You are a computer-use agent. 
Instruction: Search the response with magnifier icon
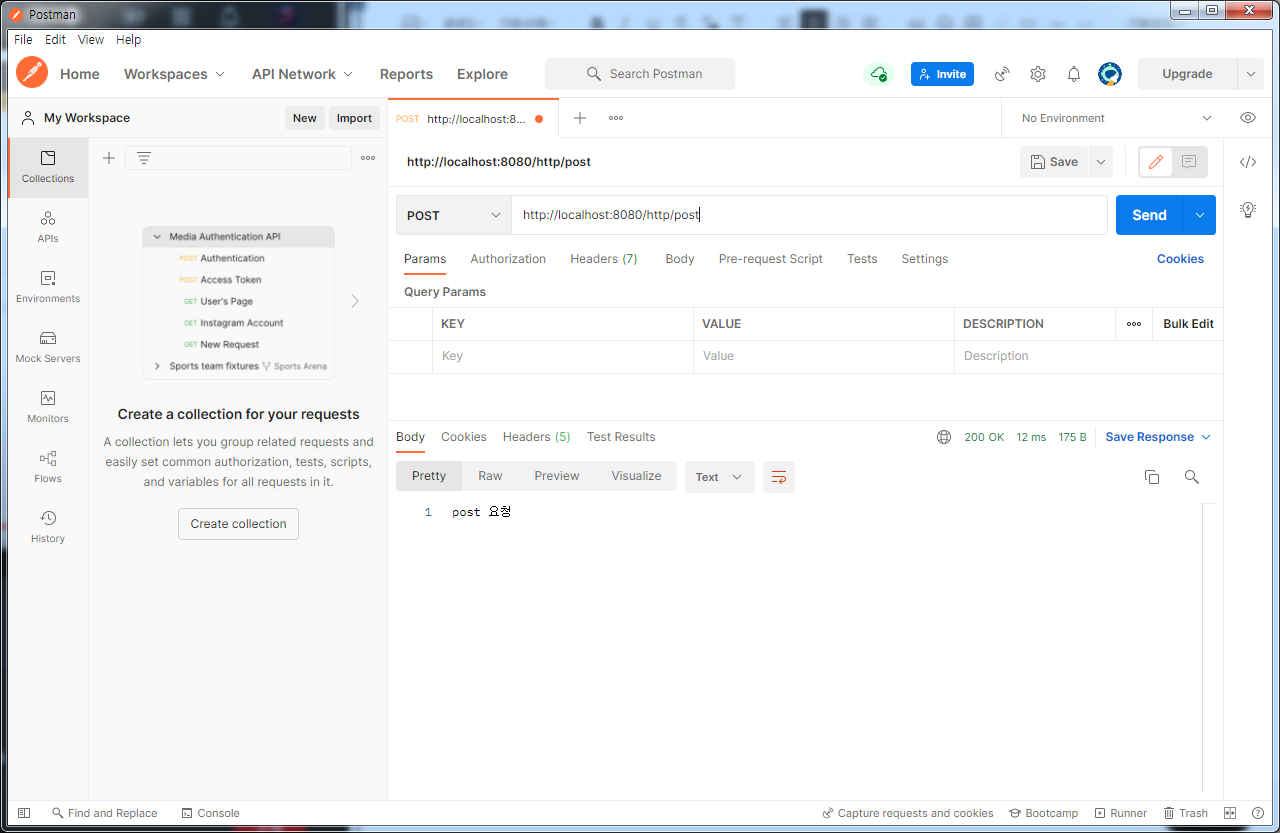tap(1192, 477)
